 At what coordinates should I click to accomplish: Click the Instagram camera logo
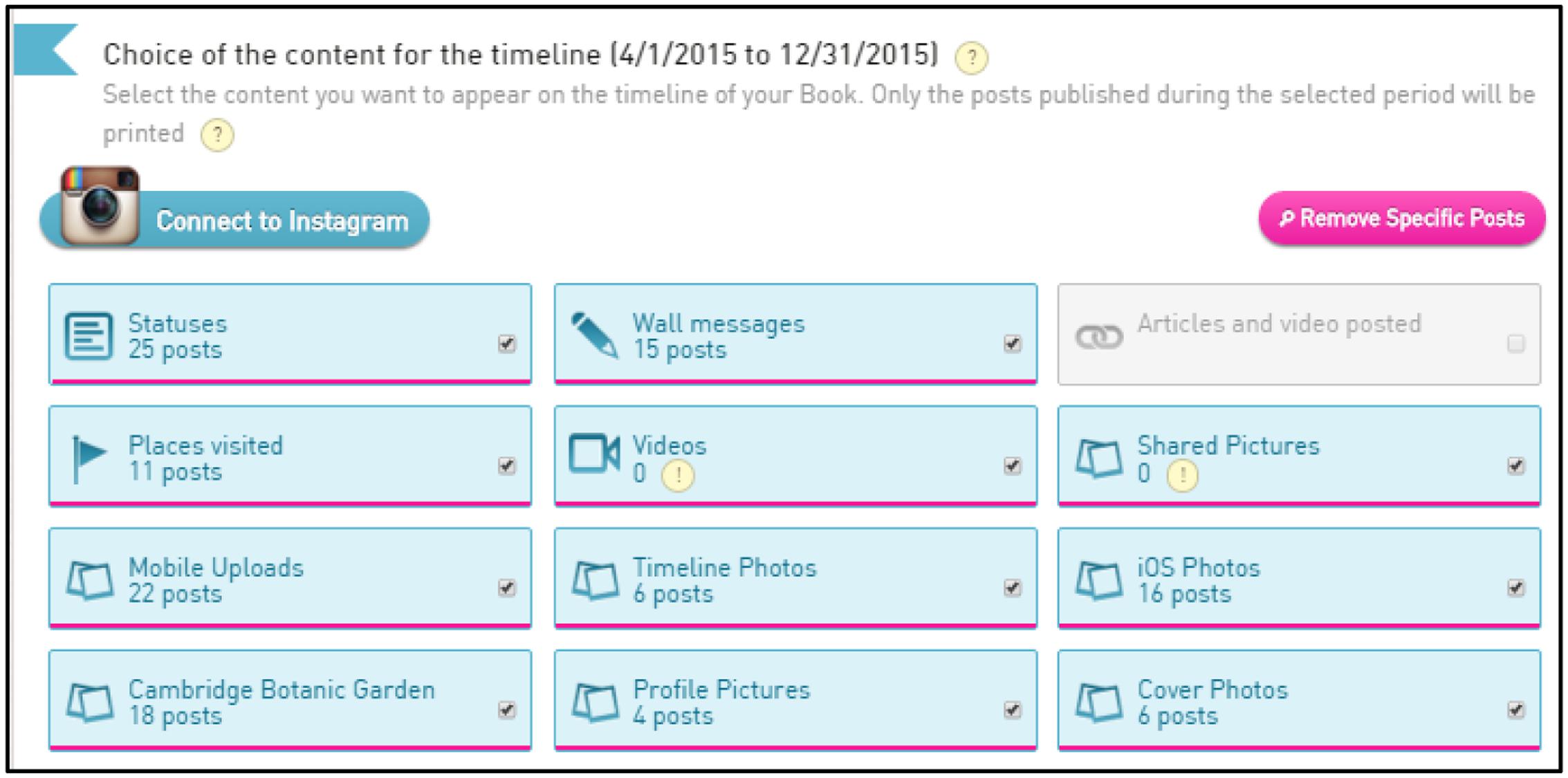pyautogui.click(x=100, y=205)
